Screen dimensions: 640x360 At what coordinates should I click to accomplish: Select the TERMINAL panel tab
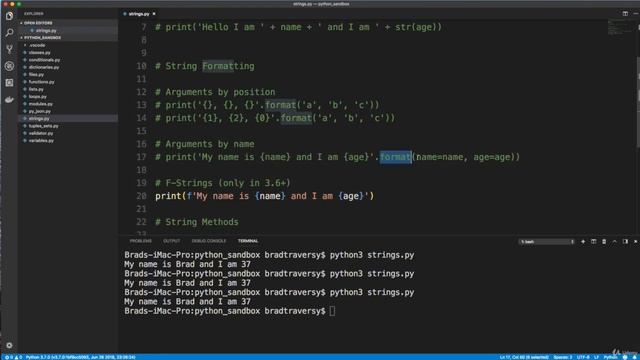coord(248,241)
